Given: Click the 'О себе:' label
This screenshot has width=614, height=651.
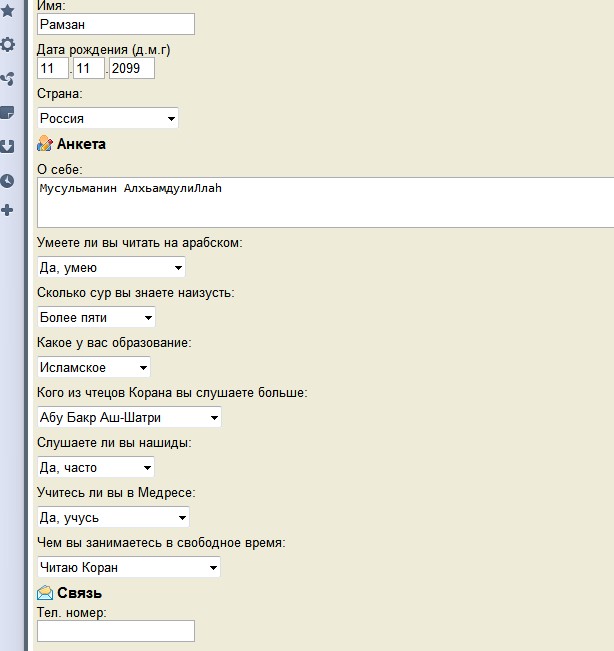Looking at the screenshot, I should pyautogui.click(x=60, y=169).
